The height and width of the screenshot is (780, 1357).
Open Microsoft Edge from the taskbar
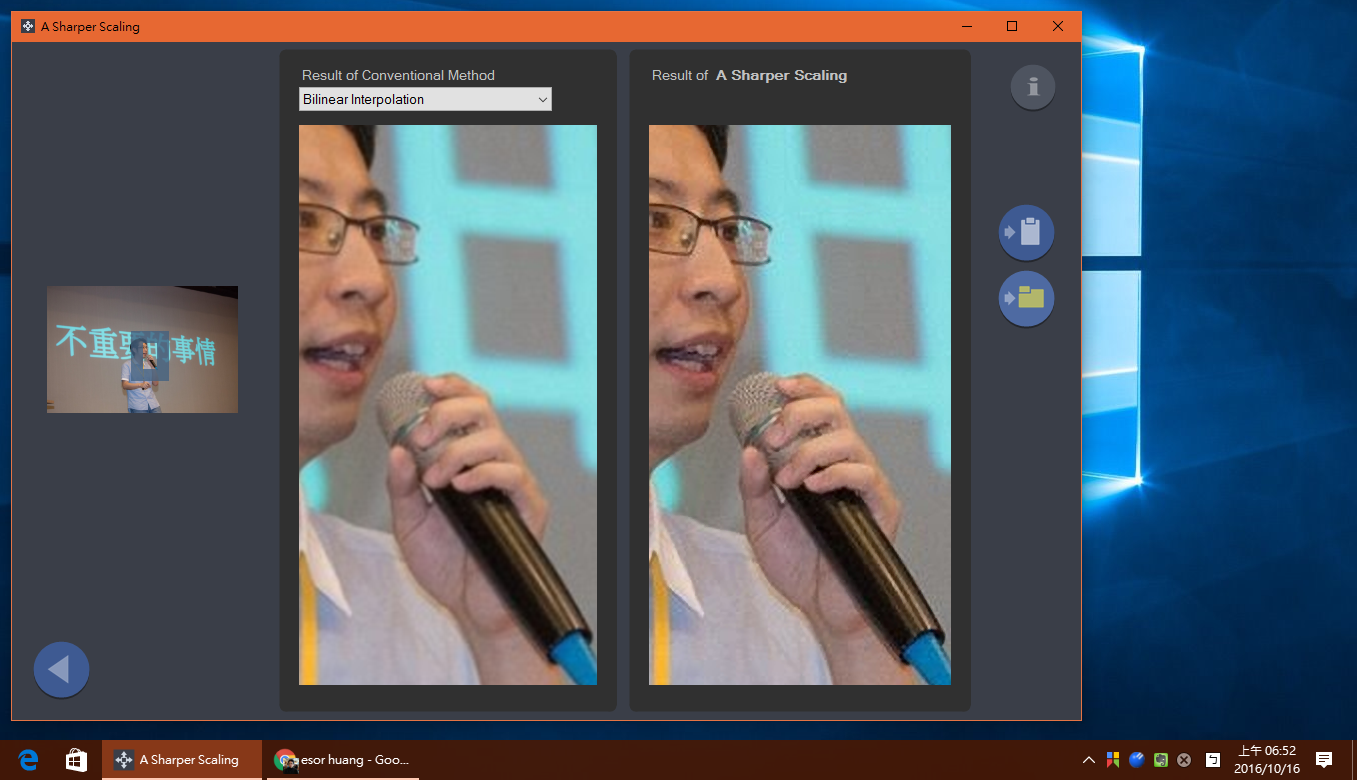(x=28, y=760)
